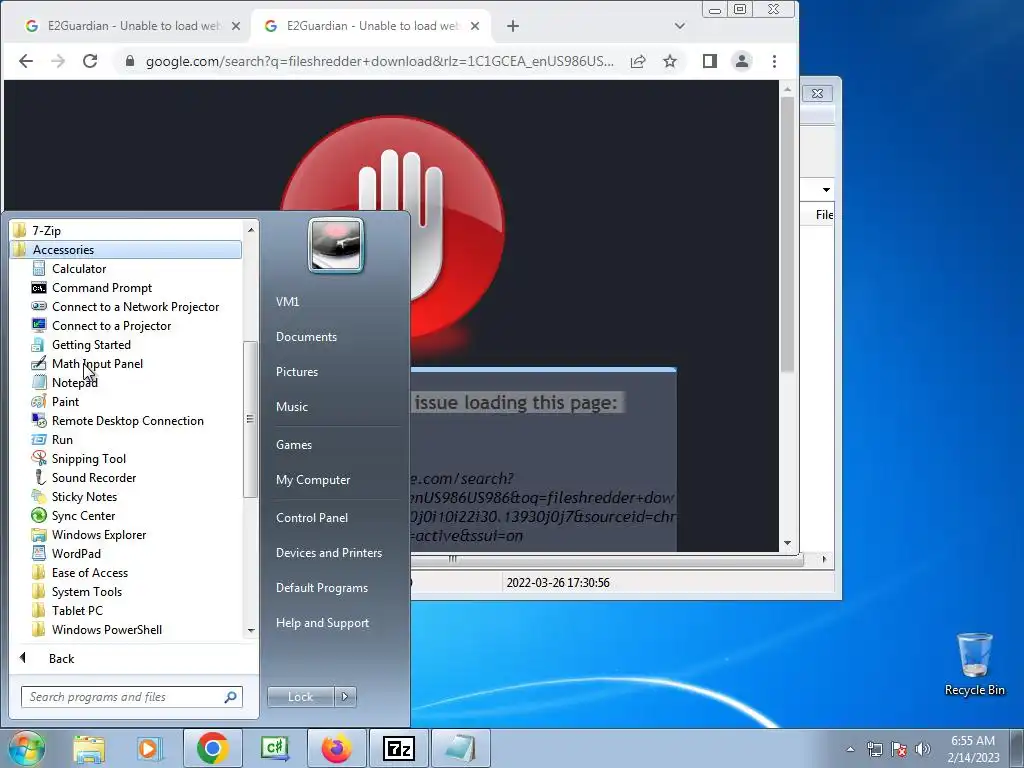The image size is (1024, 768).
Task: Open Connect to a Projector
Action: (111, 325)
